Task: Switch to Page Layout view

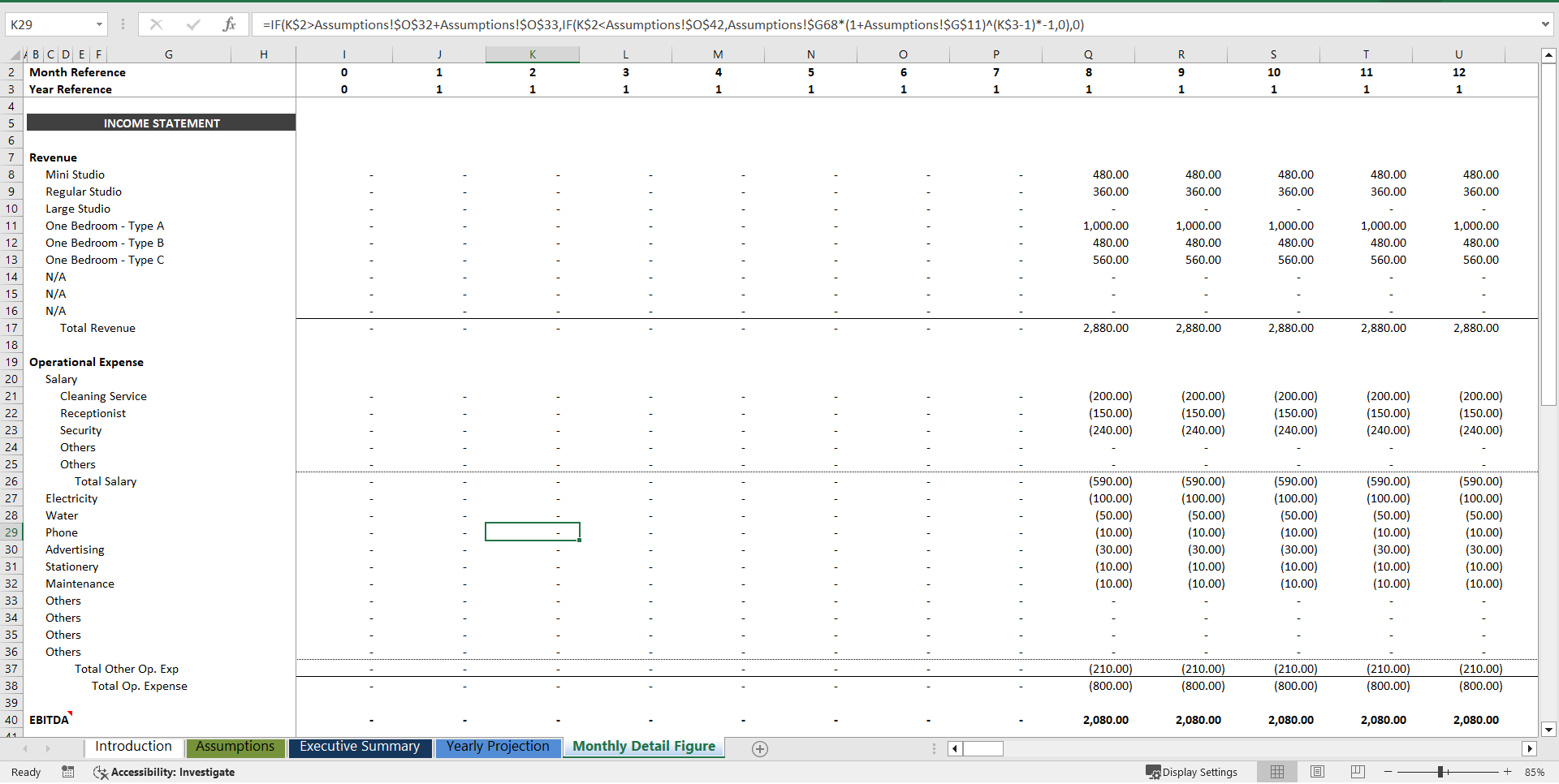Action: tap(1317, 771)
